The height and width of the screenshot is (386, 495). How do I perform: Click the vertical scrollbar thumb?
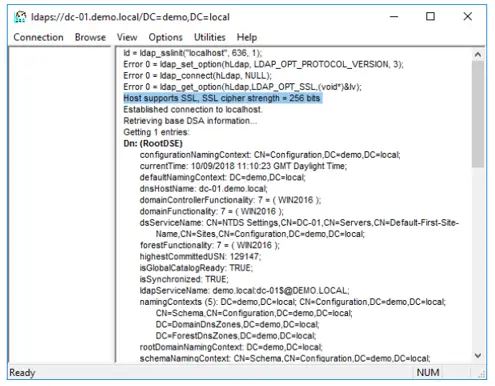(x=478, y=114)
